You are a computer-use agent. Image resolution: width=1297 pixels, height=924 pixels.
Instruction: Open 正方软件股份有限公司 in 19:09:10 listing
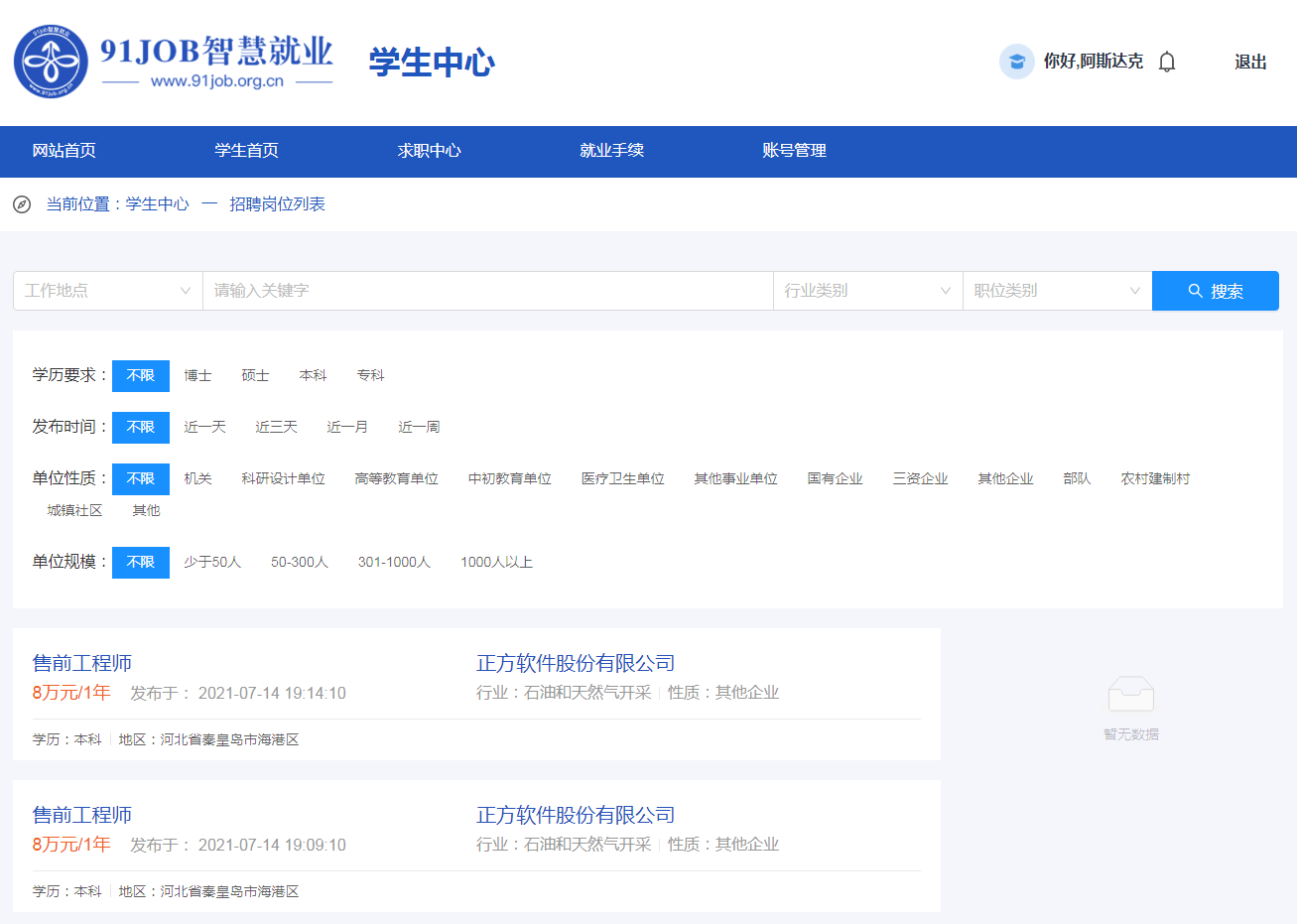pyautogui.click(x=576, y=815)
